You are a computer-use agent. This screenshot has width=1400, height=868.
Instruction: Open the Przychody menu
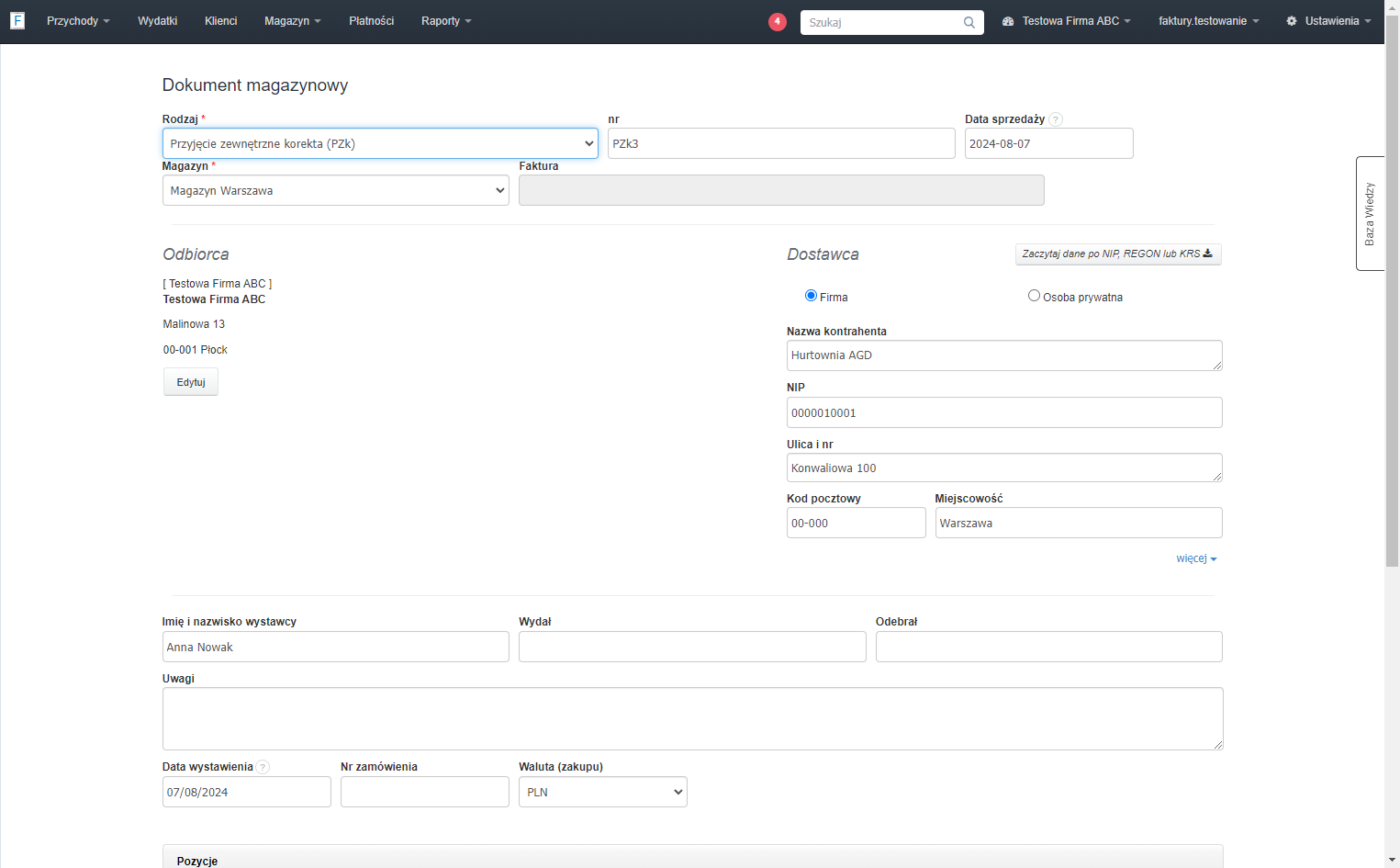[x=78, y=21]
